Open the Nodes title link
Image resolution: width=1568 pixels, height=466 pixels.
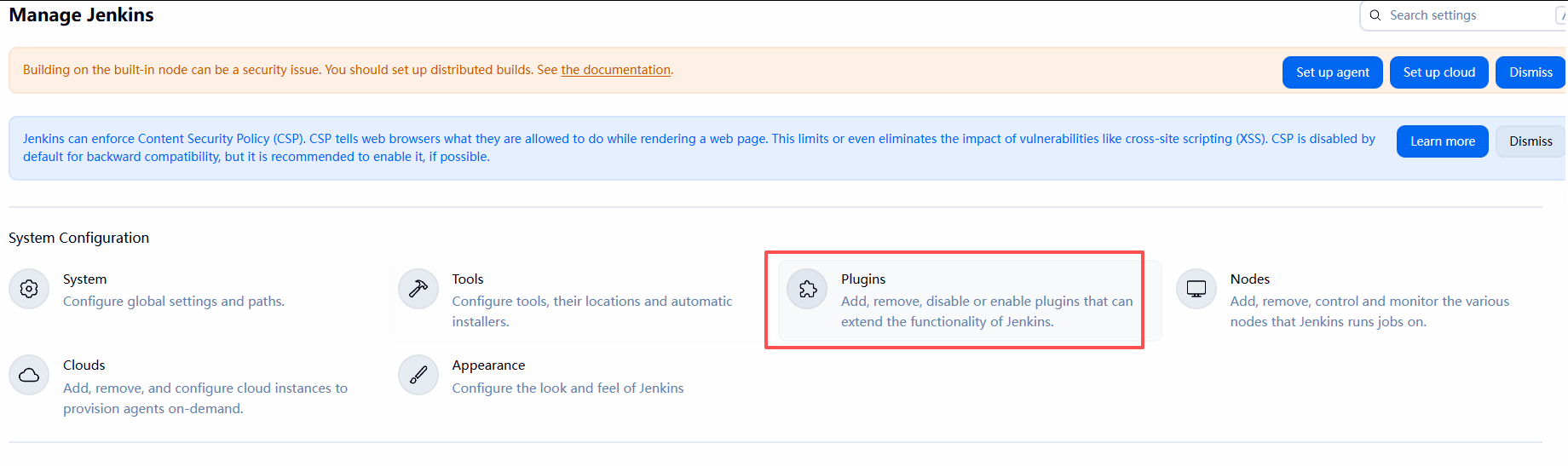[1249, 279]
